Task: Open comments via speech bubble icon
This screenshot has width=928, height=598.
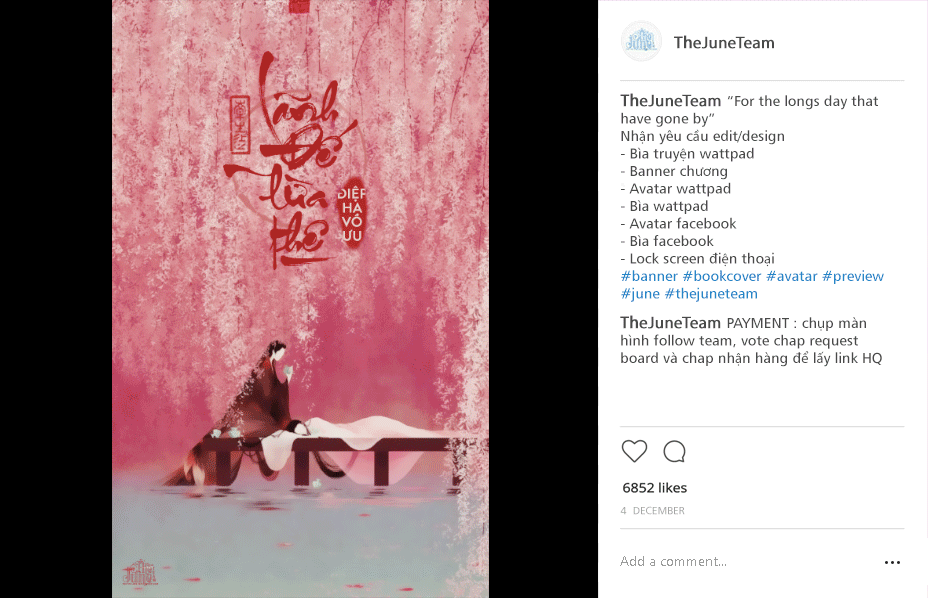Action: coord(674,451)
